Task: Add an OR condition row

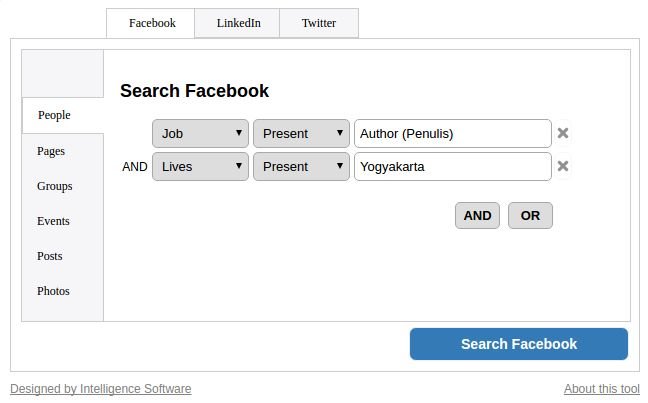Action: [530, 215]
